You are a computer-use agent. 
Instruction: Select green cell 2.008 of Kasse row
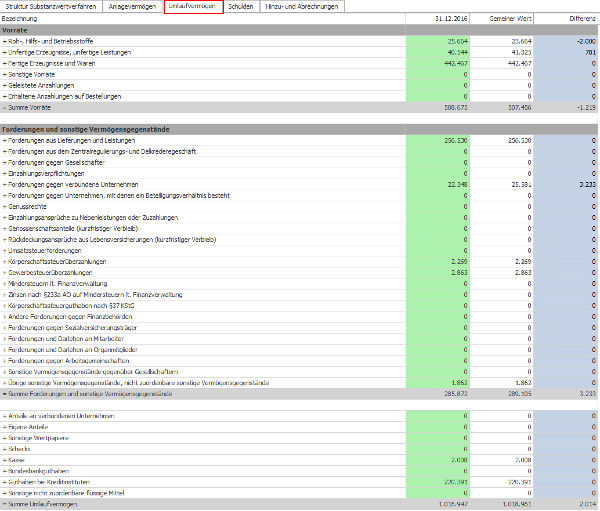click(438, 460)
